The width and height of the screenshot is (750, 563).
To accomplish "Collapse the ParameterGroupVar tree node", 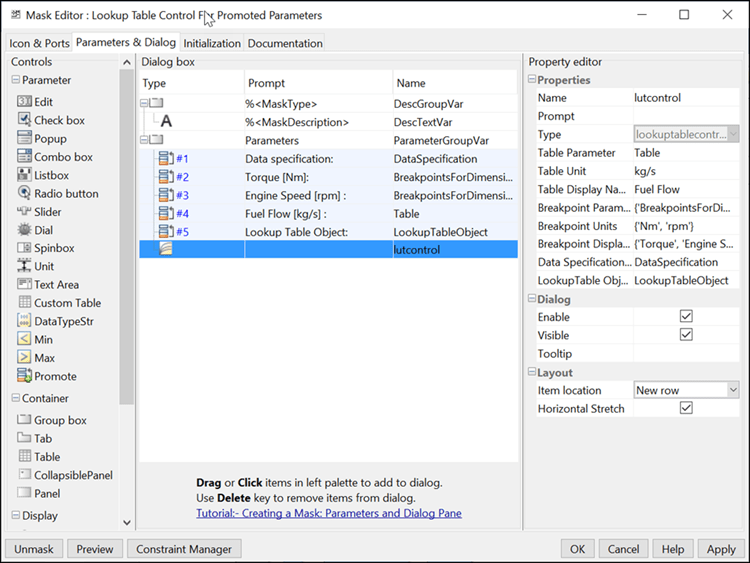I will [x=143, y=140].
